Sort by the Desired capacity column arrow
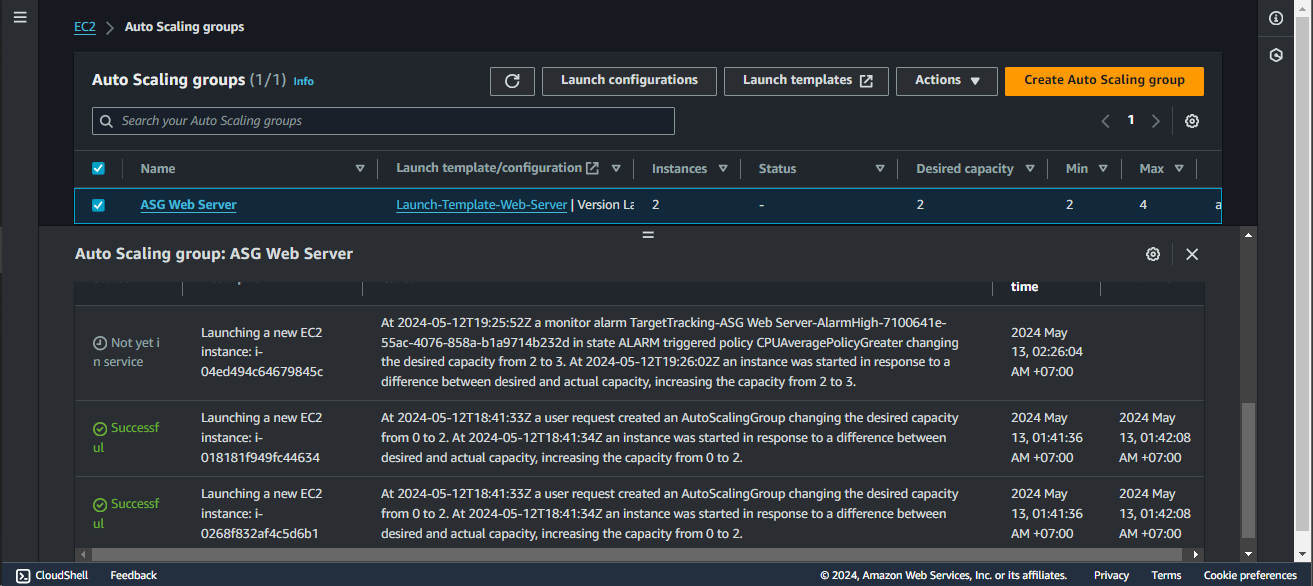Viewport: 1313px width, 586px height. click(x=1030, y=168)
